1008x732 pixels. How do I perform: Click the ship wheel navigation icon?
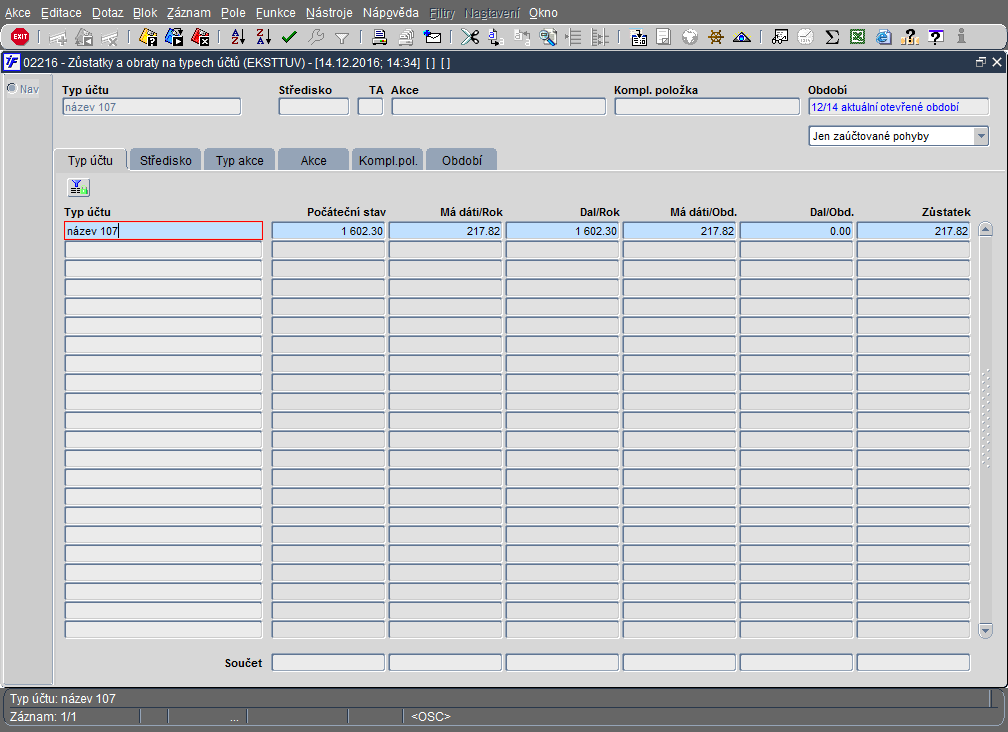(716, 37)
